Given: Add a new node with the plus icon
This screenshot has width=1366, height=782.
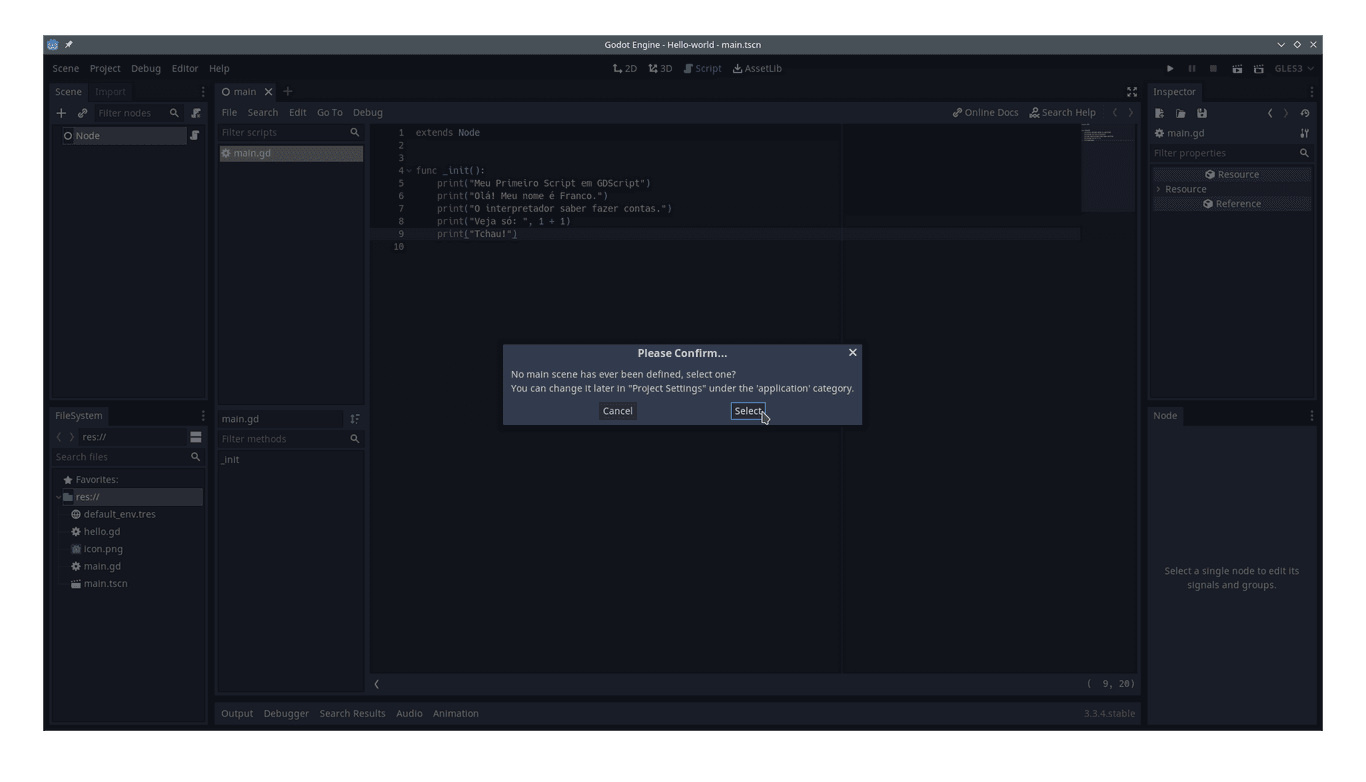Looking at the screenshot, I should [x=61, y=112].
